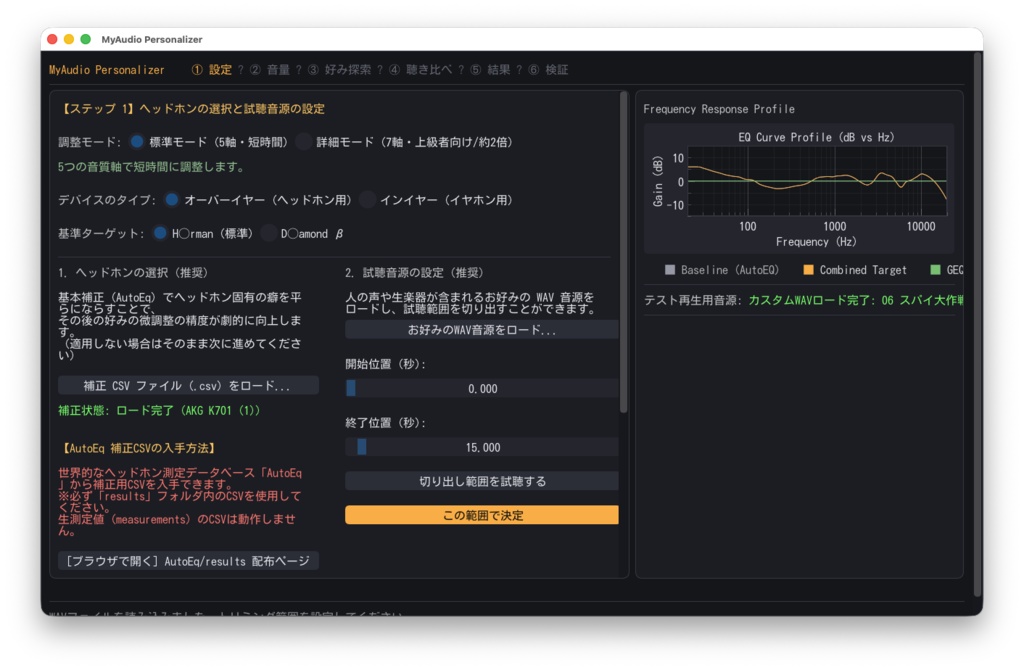Viewport: 1024px width, 670px height.
Task: Open the ⑥ 検証 tab
Action: coord(548,70)
